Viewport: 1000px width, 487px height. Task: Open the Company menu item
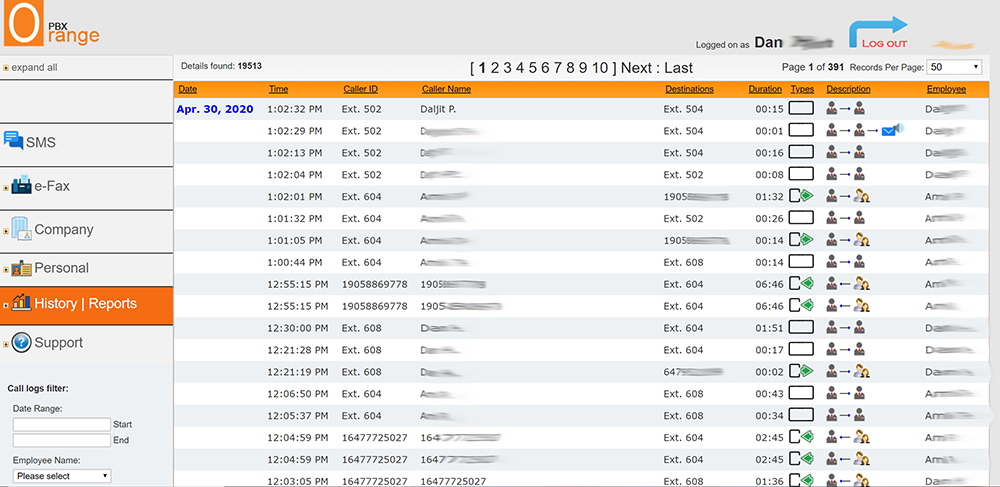click(64, 229)
